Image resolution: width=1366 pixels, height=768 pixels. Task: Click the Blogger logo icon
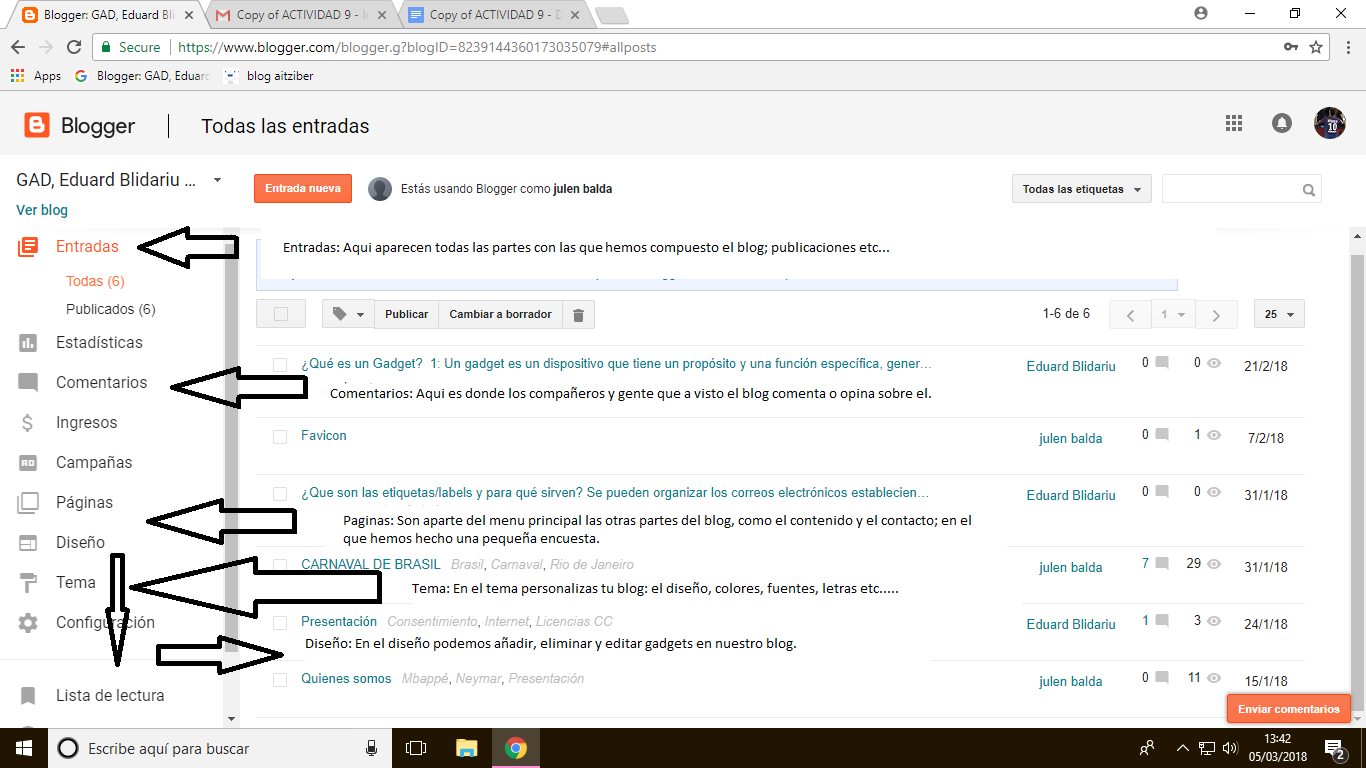[x=37, y=125]
